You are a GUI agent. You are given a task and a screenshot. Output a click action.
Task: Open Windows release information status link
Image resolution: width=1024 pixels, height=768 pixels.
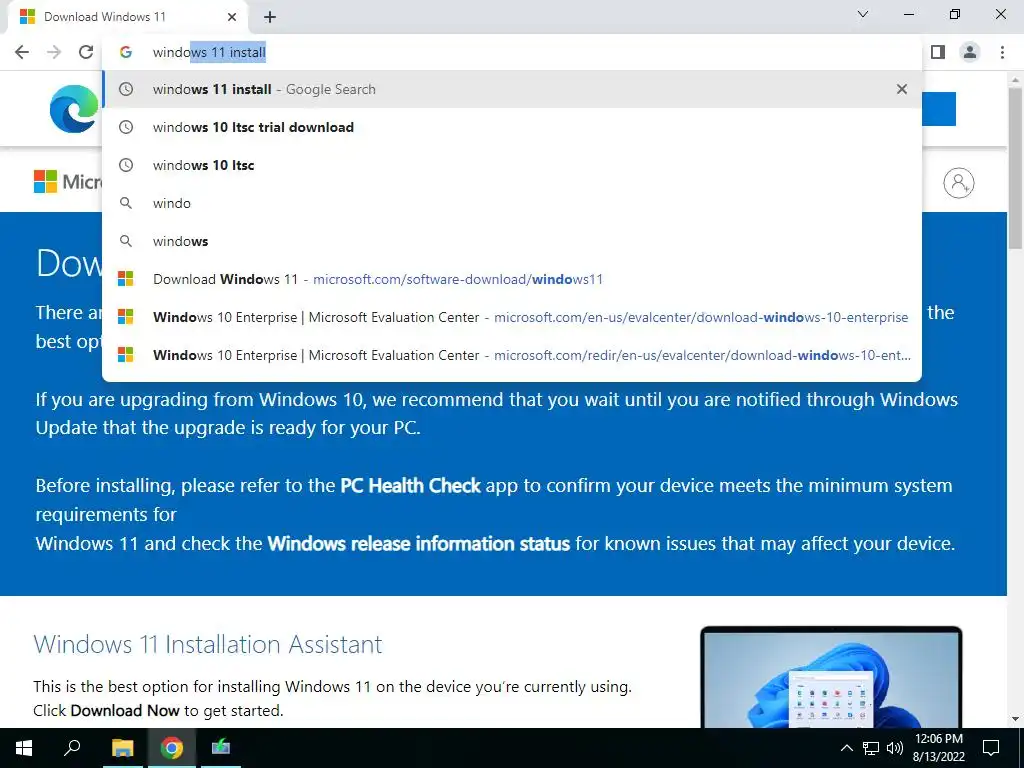pos(419,543)
